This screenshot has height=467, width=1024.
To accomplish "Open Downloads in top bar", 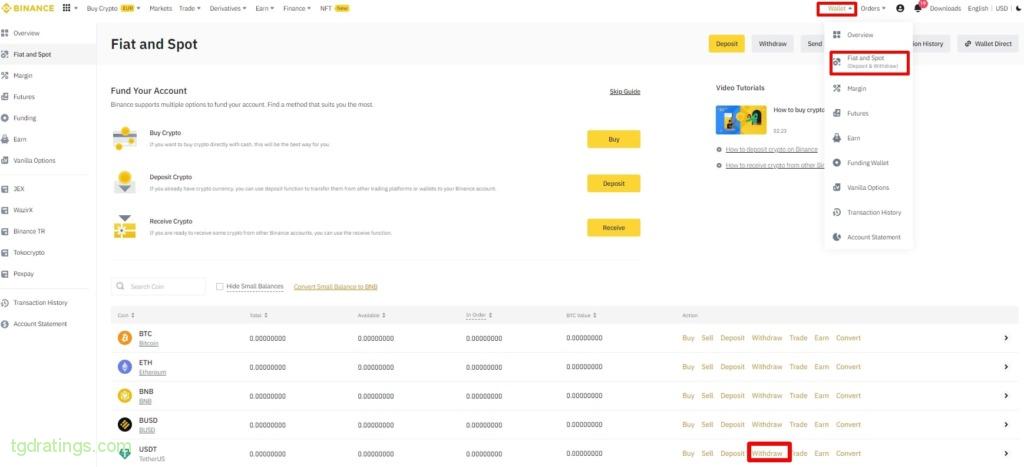I will pos(945,8).
